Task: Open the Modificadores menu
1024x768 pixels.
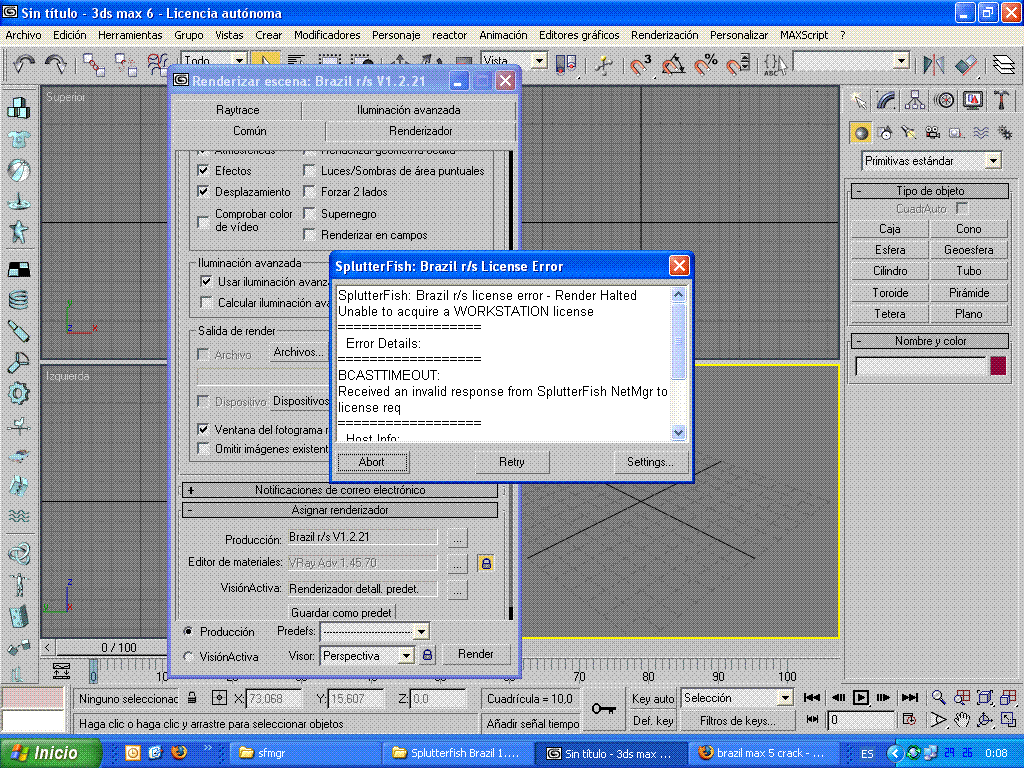Action: click(327, 35)
